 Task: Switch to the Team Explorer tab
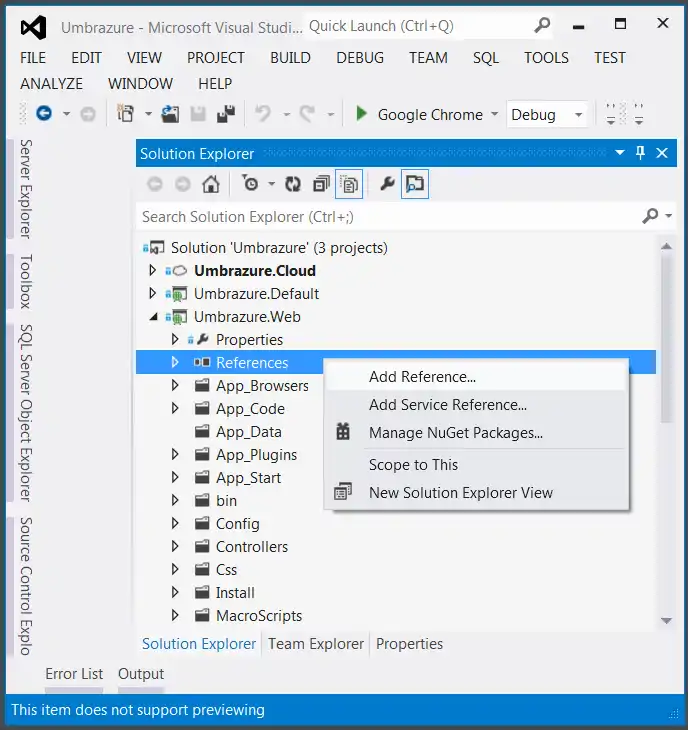[x=316, y=644]
